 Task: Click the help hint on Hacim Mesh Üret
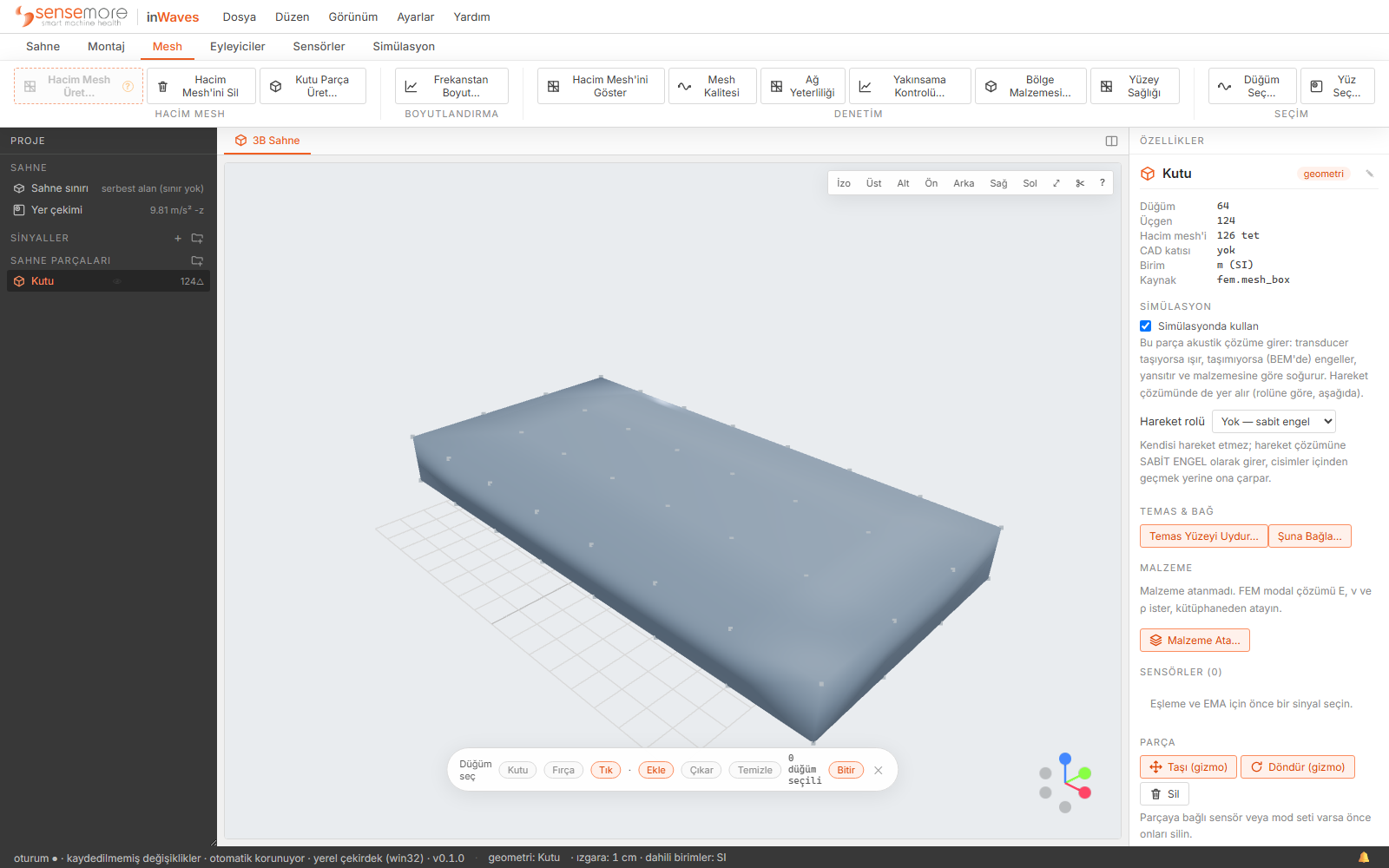pyautogui.click(x=128, y=86)
